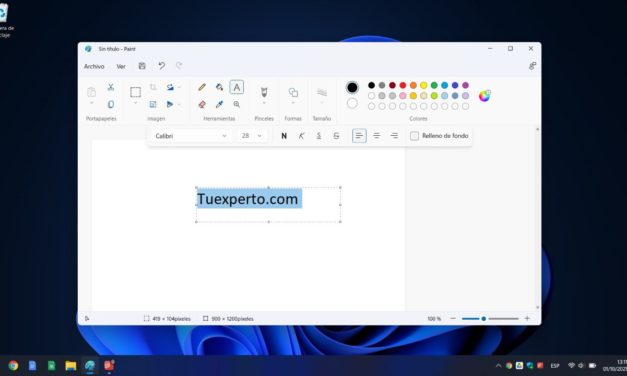Viewport: 627px width, 376px height.
Task: Select the rectangular selection tool
Action: tap(136, 92)
